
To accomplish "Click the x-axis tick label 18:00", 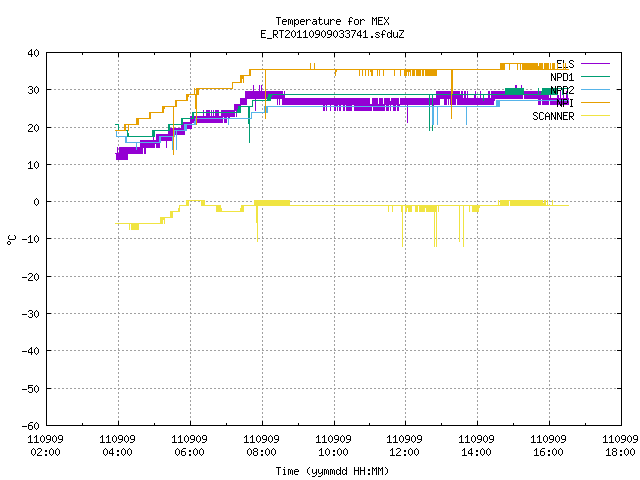I will (620, 452).
